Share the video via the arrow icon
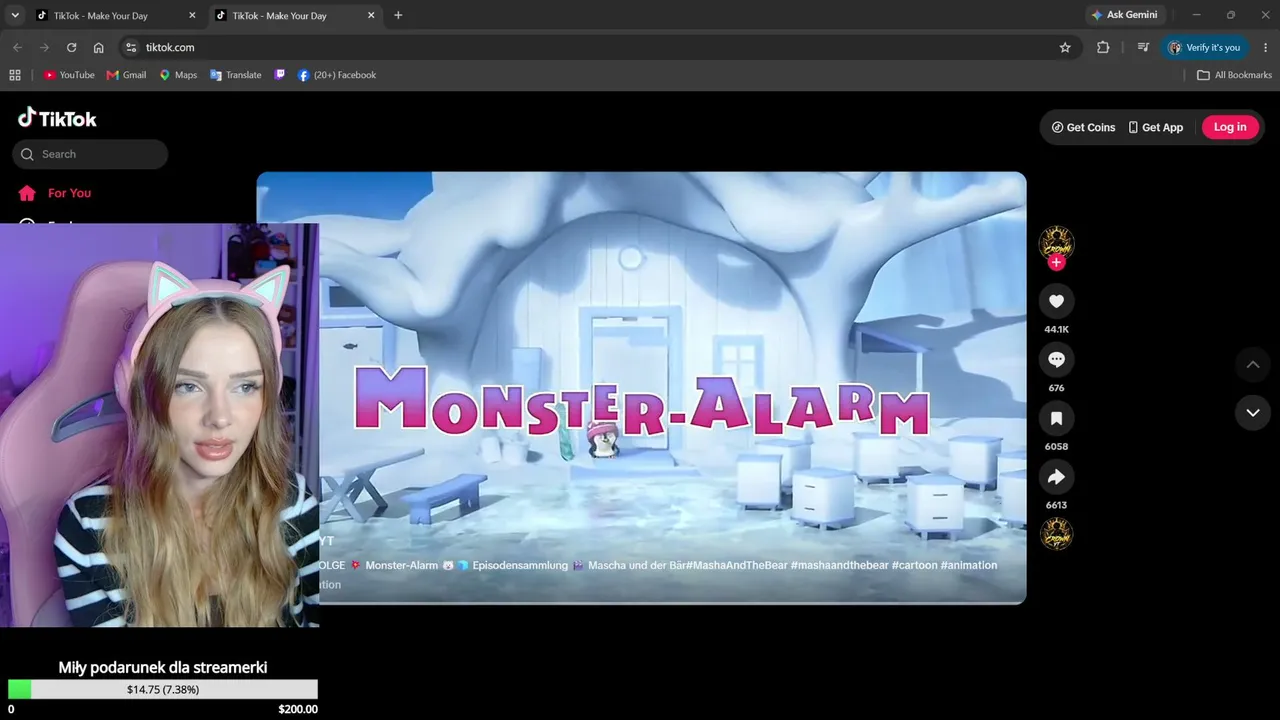Image resolution: width=1280 pixels, height=720 pixels. click(1056, 477)
